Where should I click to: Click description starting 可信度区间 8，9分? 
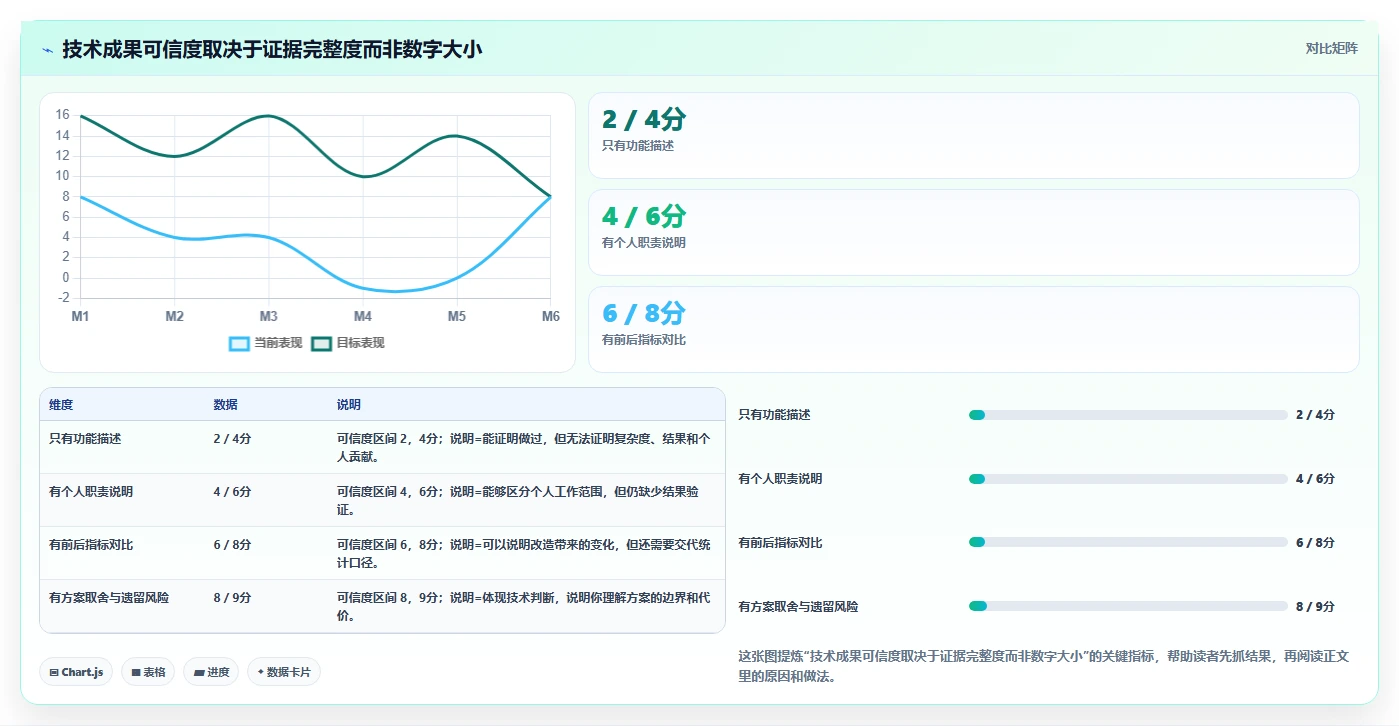point(524,606)
